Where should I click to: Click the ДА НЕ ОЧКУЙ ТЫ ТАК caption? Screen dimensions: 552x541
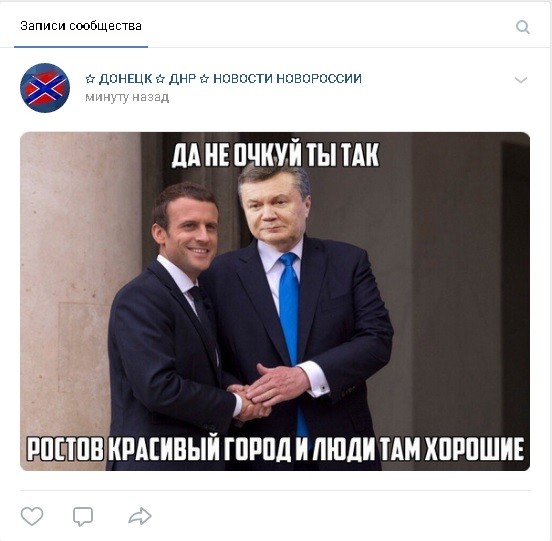tap(276, 155)
